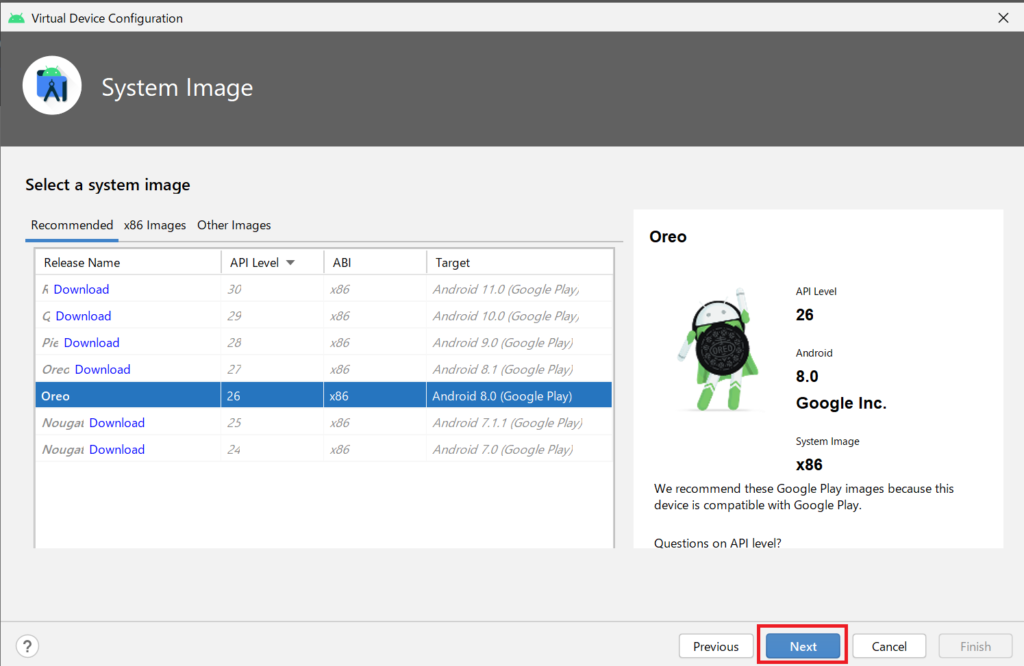Screen dimensions: 1024x666
Task: Click the Target column header
Action: (x=520, y=262)
